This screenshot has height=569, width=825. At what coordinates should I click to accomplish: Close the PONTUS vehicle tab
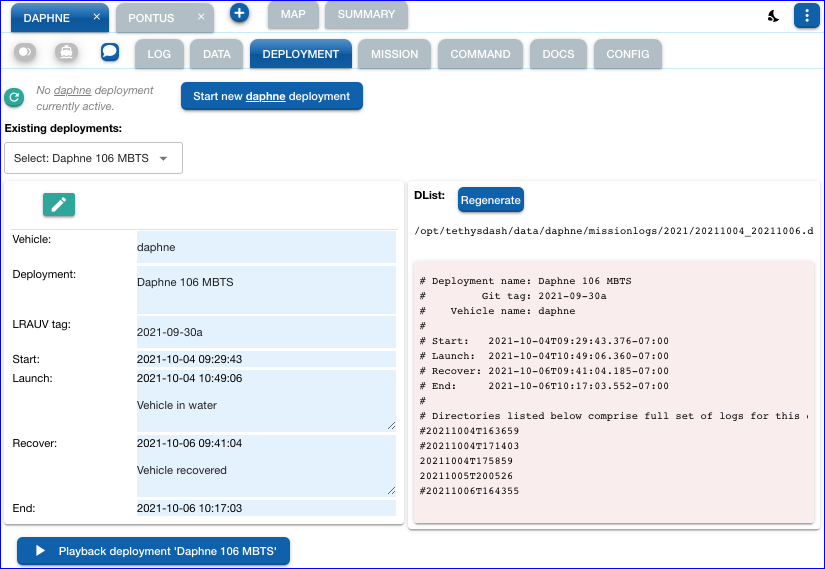(x=200, y=17)
